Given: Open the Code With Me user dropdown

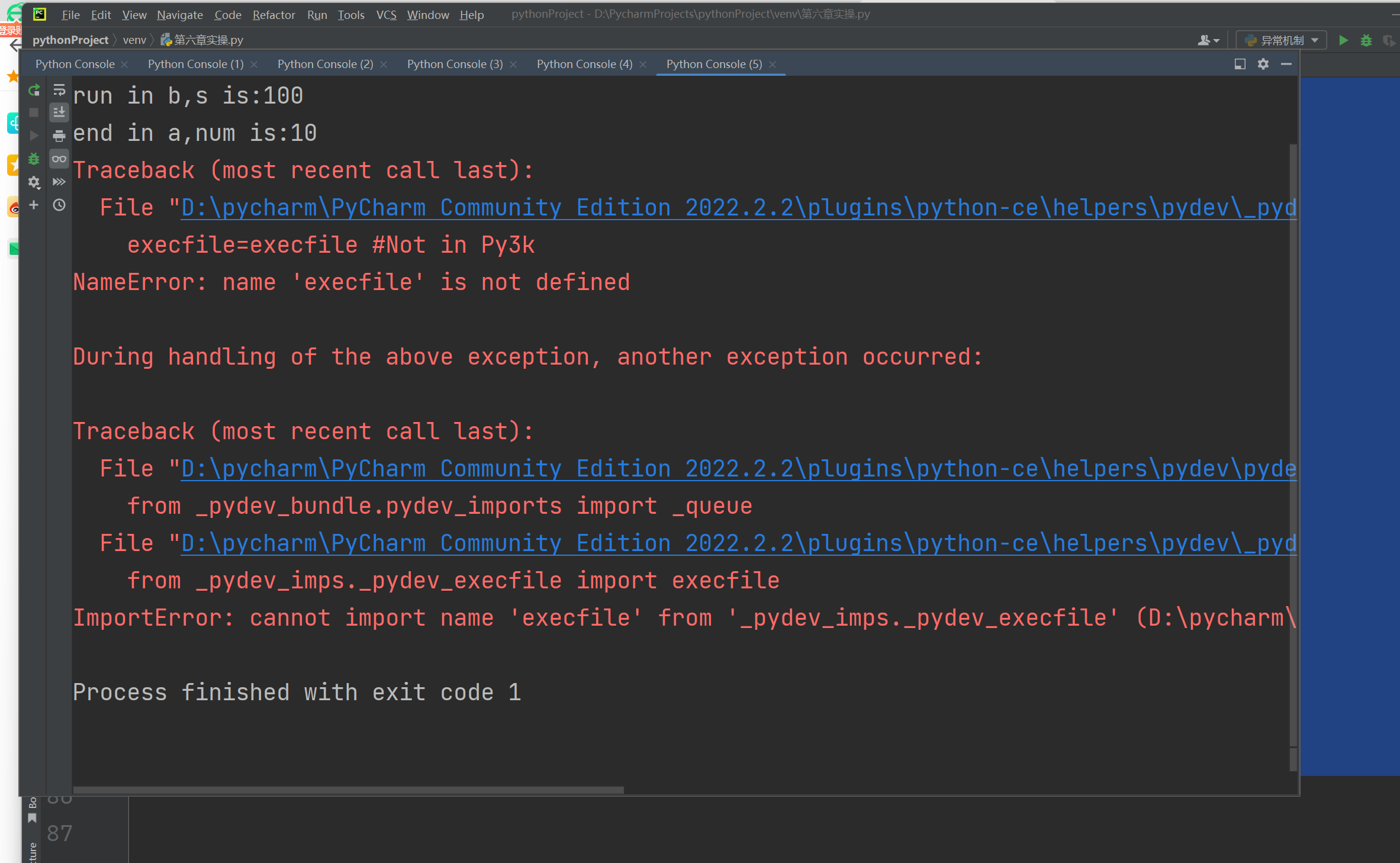Looking at the screenshot, I should [1208, 40].
